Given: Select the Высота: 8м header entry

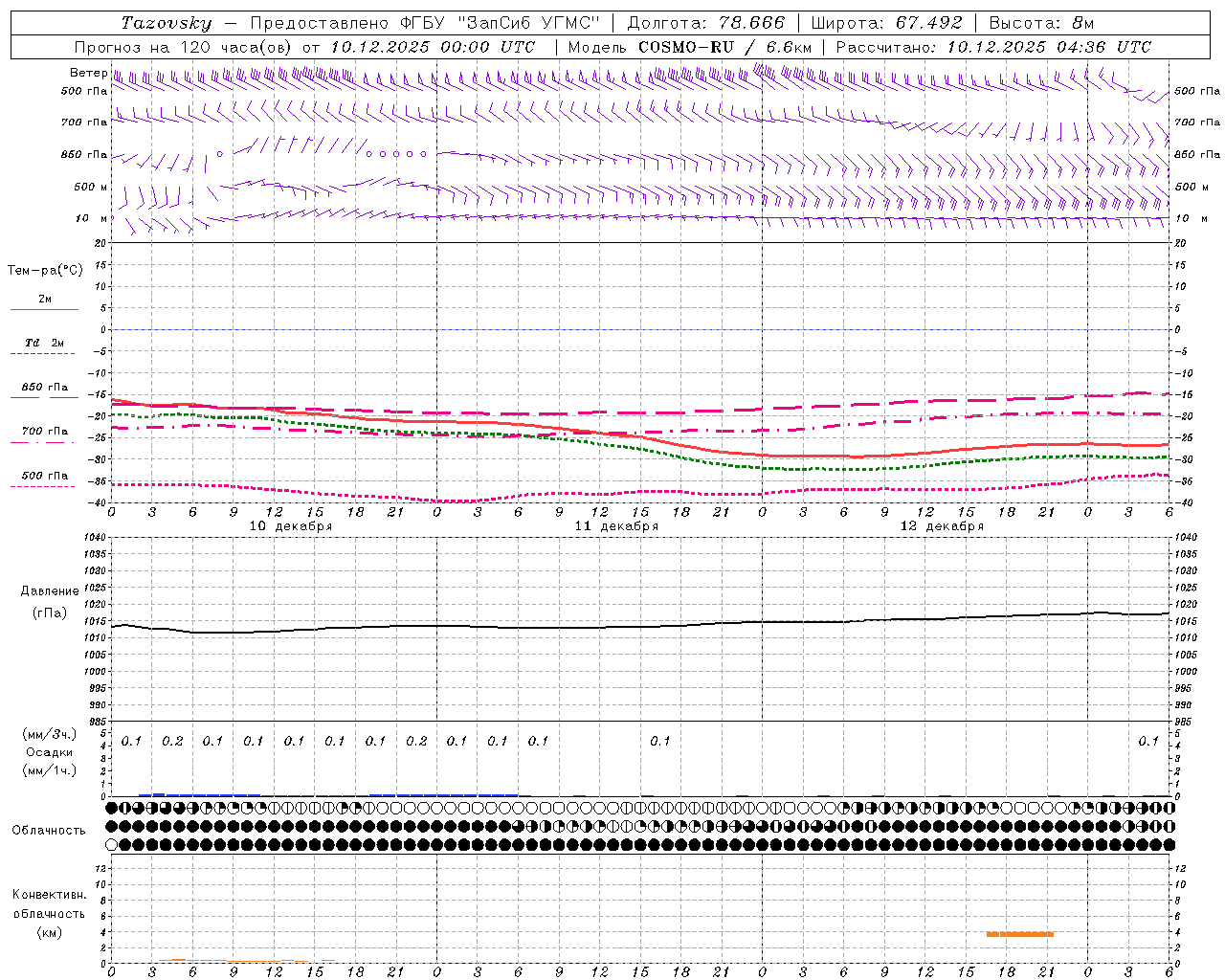Looking at the screenshot, I should [1041, 23].
